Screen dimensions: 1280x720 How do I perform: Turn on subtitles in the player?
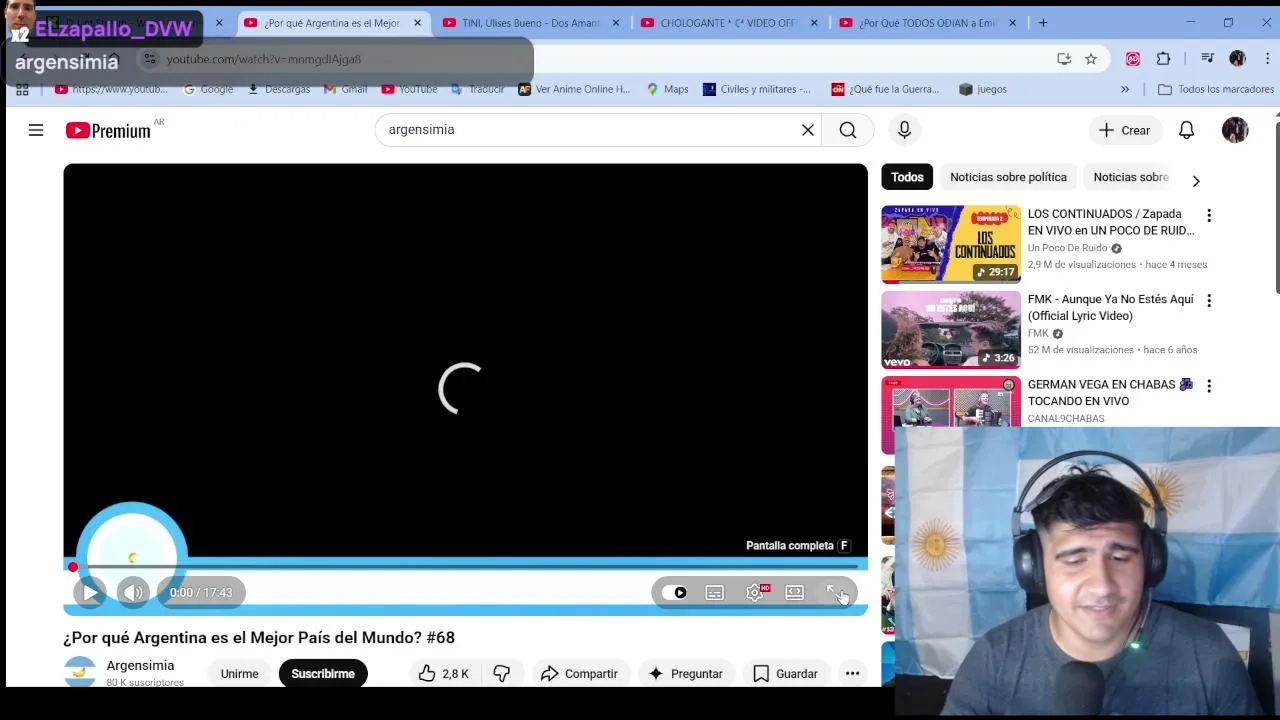click(714, 593)
